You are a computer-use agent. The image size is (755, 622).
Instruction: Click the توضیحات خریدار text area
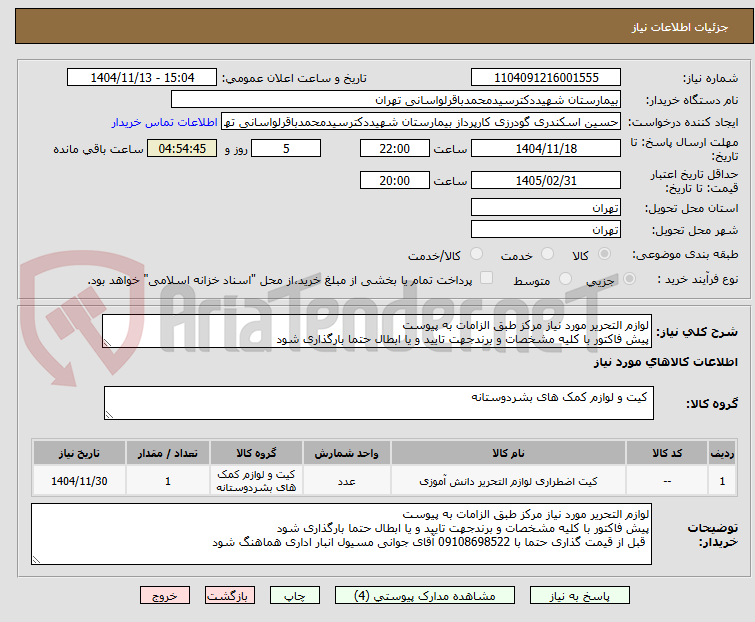pos(341,534)
